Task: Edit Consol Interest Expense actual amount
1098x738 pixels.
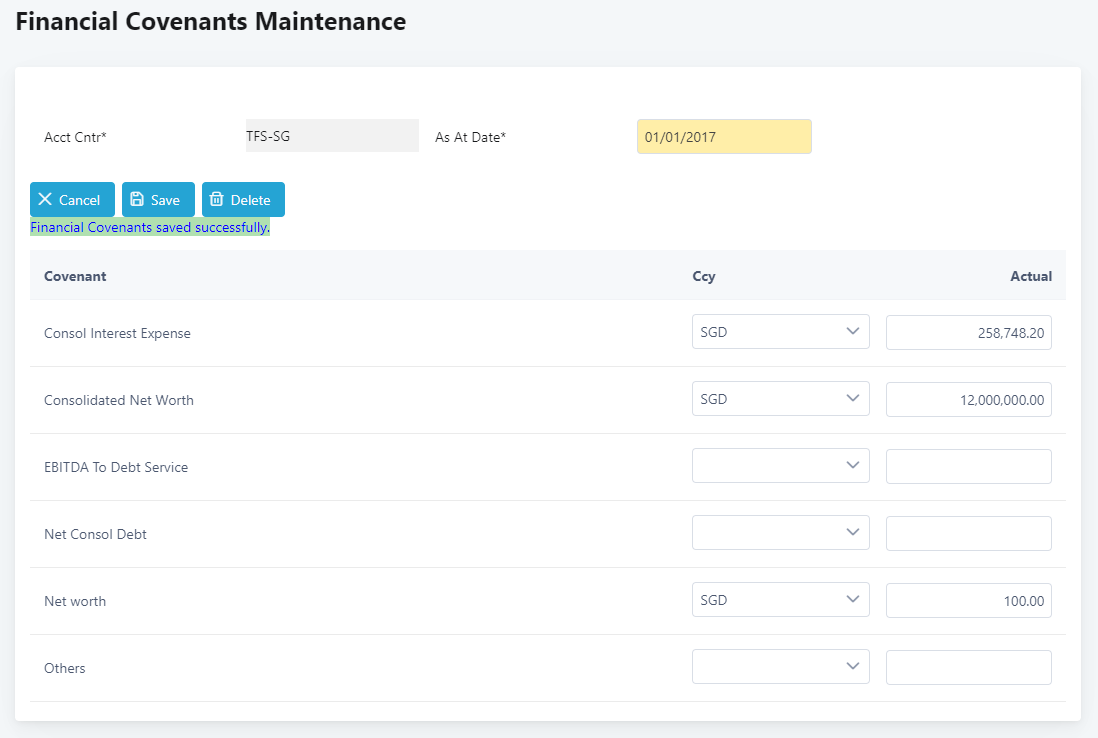Action: click(968, 333)
